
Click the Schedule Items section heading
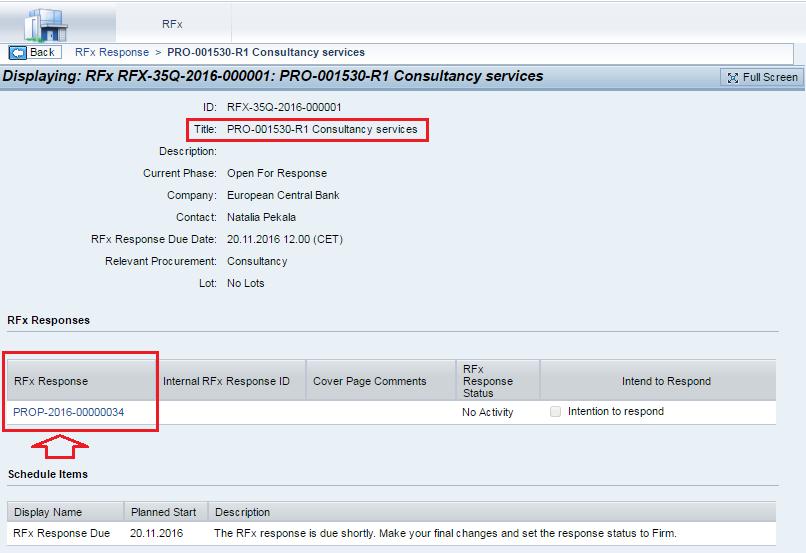coord(48,474)
